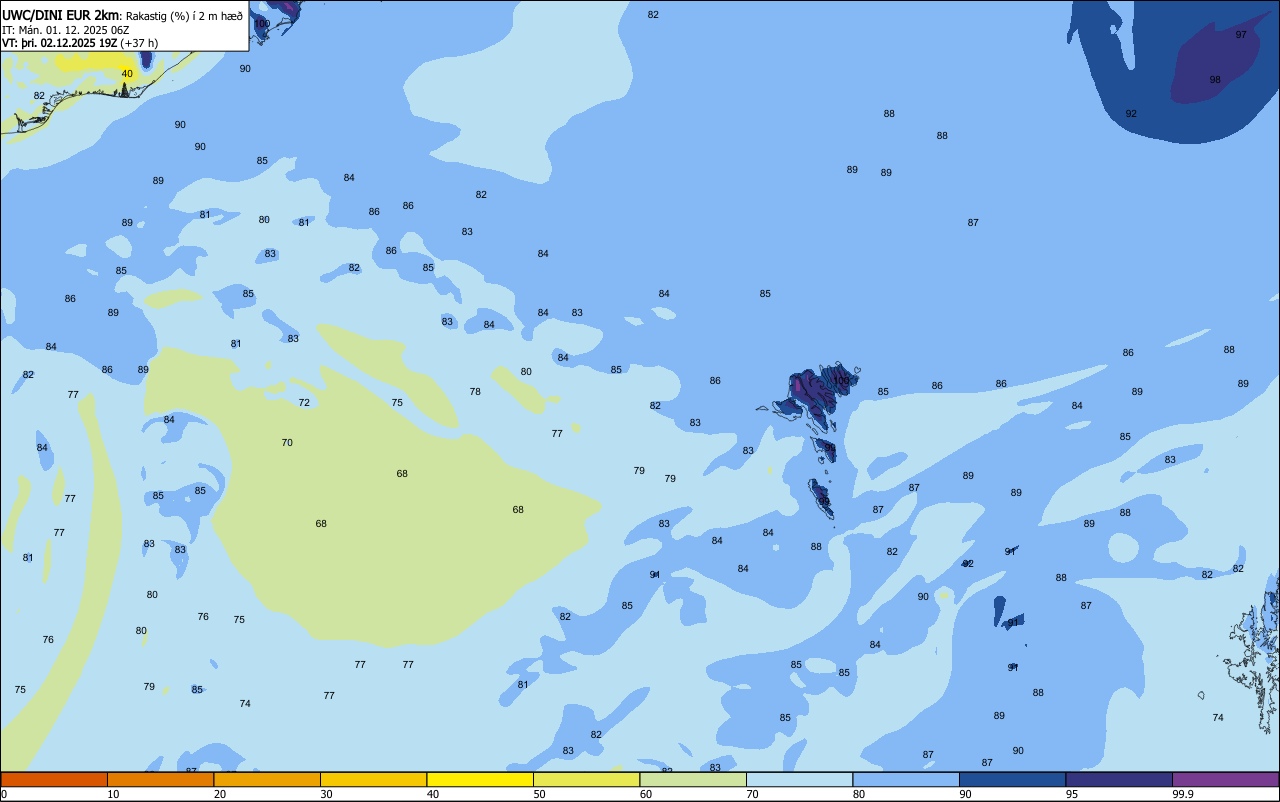This screenshot has width=1280, height=802.
Task: Click the '60' legend tick label
Action: (646, 794)
